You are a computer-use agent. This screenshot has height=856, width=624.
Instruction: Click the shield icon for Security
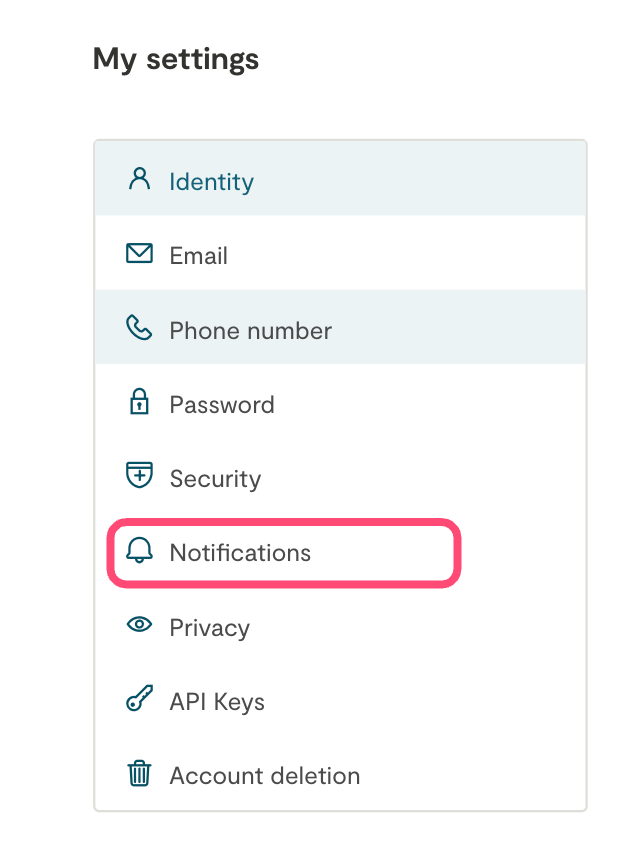coord(140,477)
